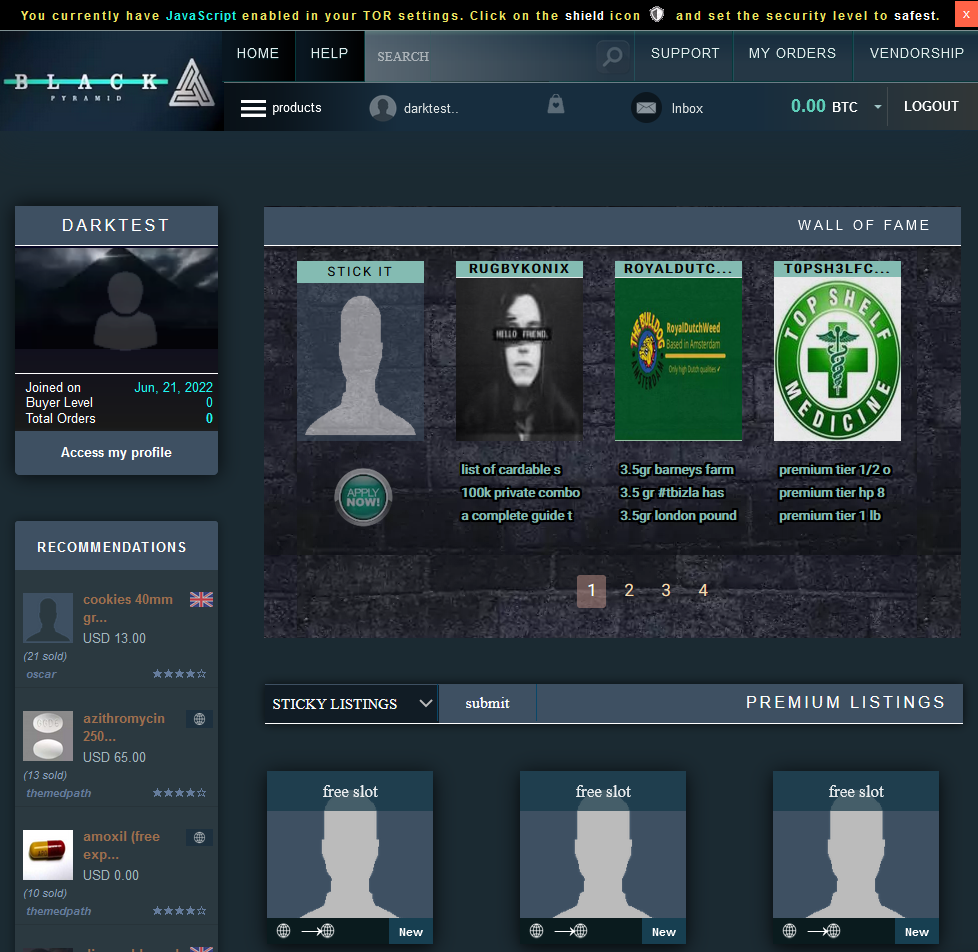Click the shield icon in the JavaScript warning banner
This screenshot has width=978, height=952.
coord(657,15)
